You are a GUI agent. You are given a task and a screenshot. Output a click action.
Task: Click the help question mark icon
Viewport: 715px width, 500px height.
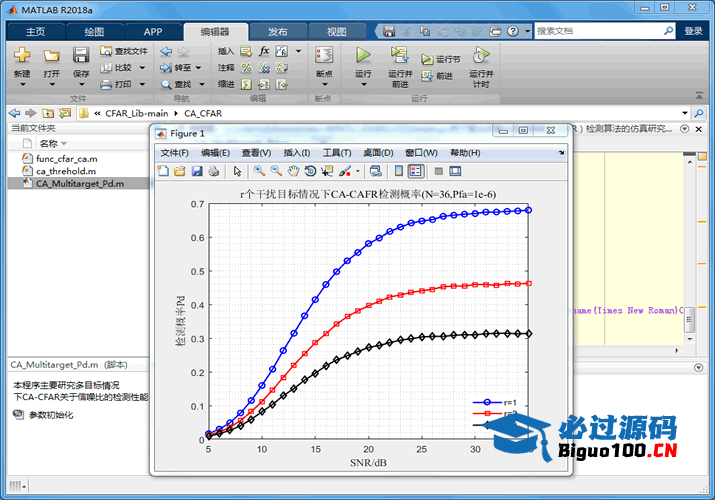[x=513, y=31]
